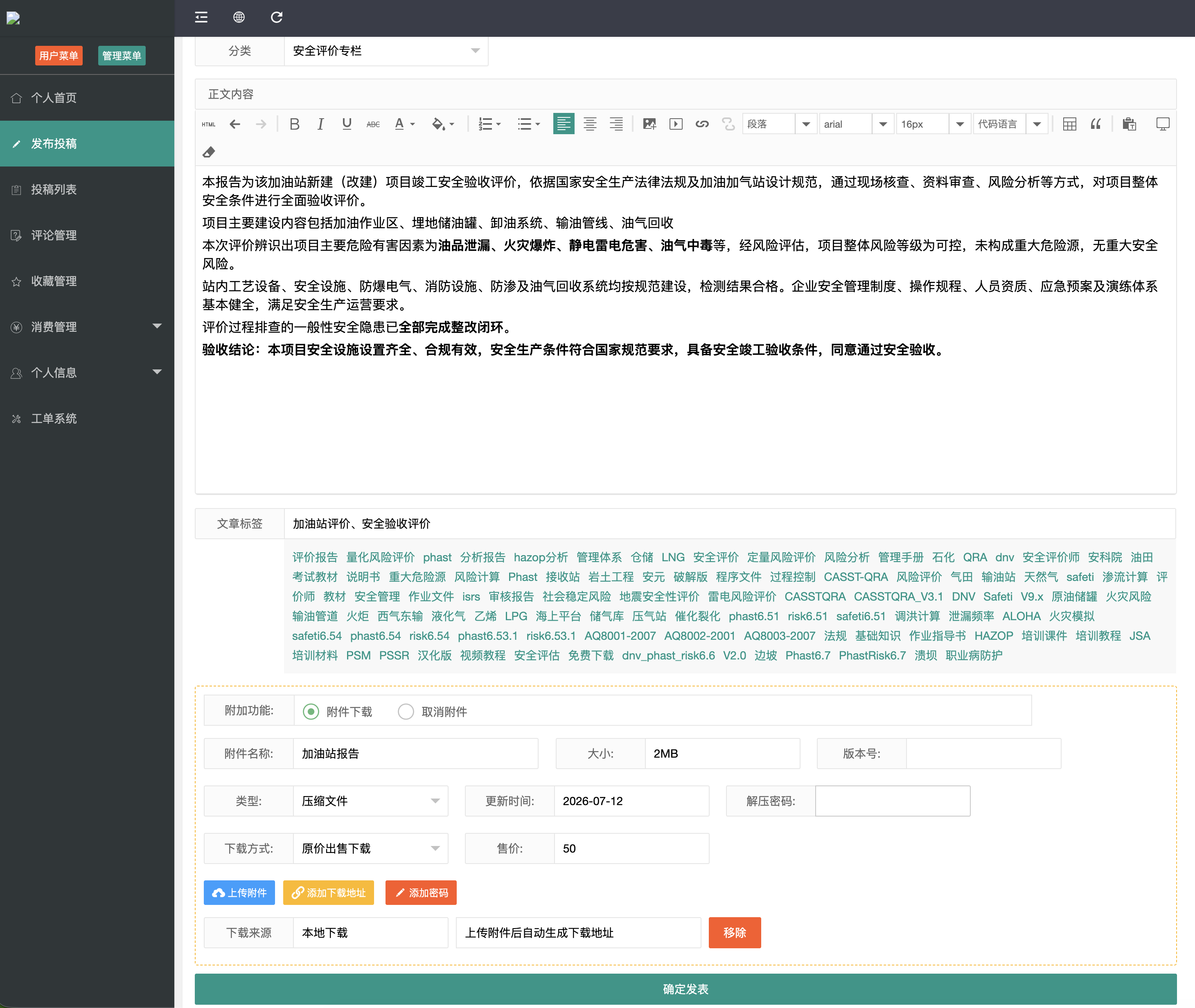Click the 添加下载地址 button

329,893
